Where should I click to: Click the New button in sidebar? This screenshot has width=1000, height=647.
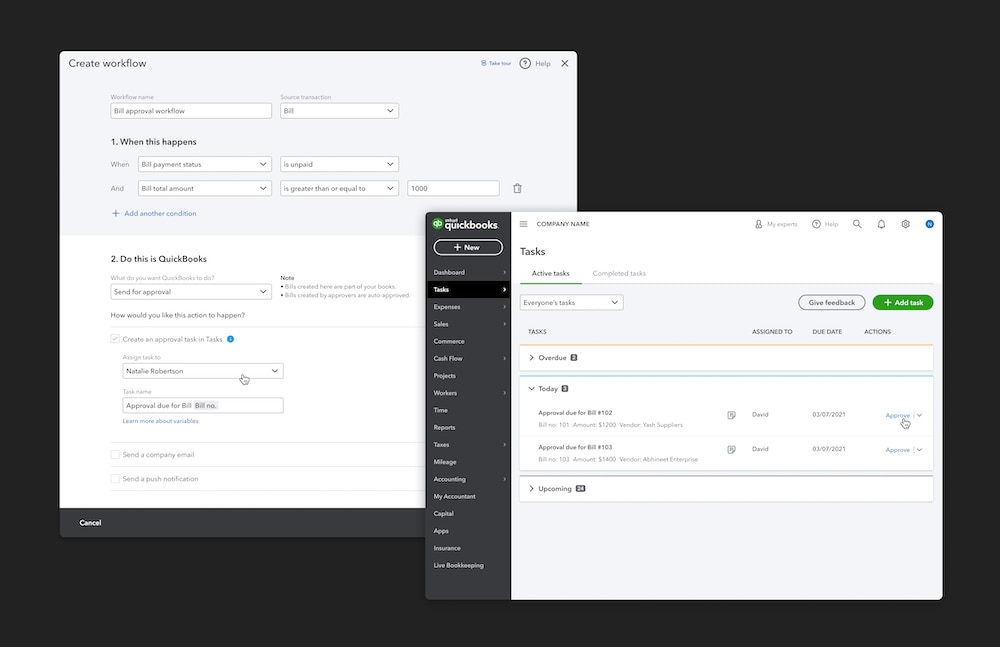(468, 247)
